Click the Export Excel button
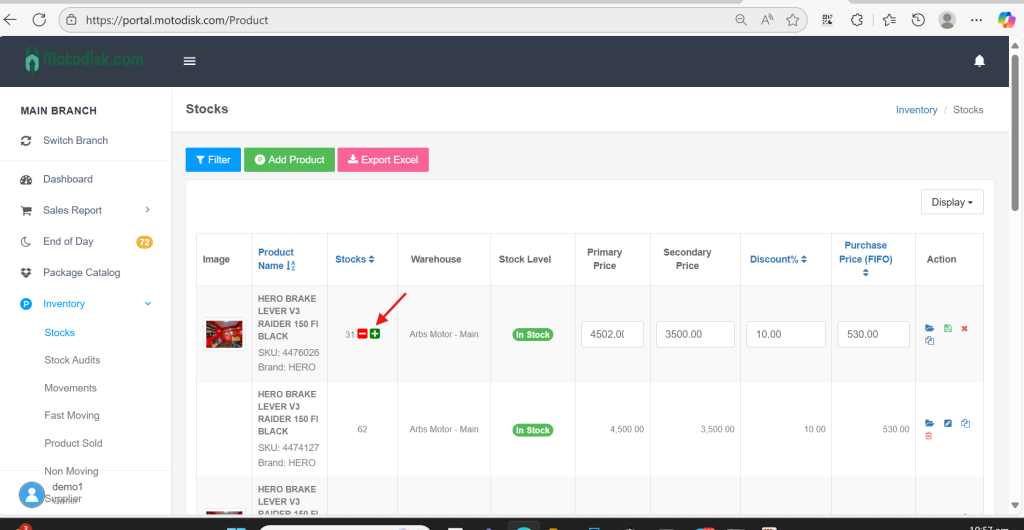The image size is (1024, 530). coord(383,160)
